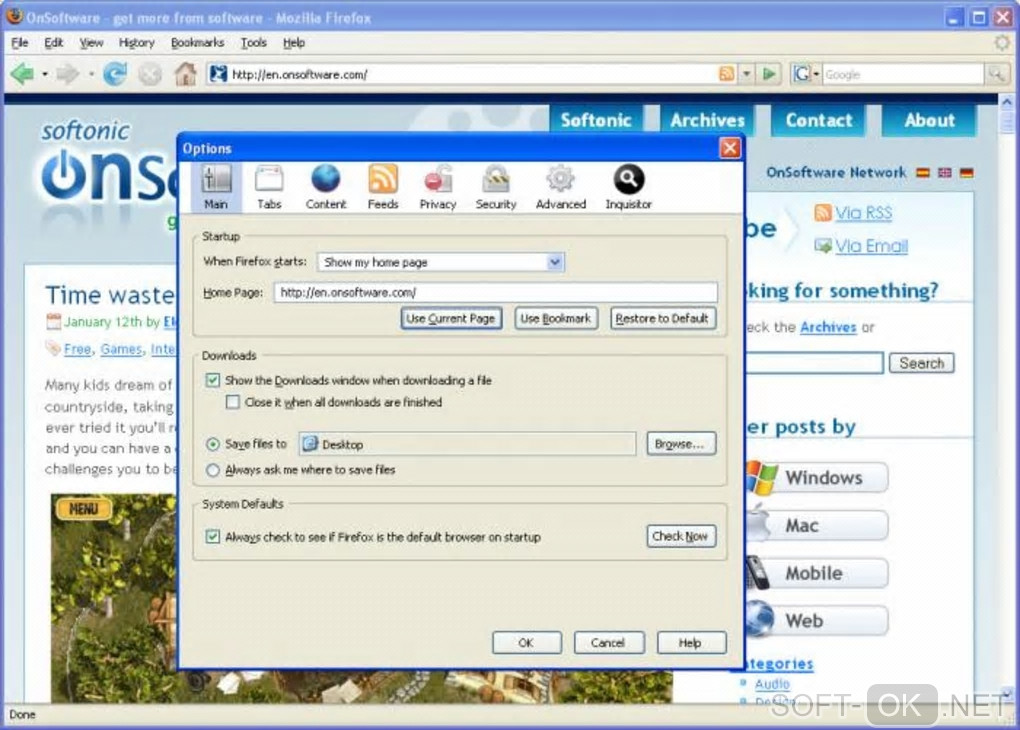This screenshot has height=730, width=1020.
Task: Go to the Home page icon
Action: [x=185, y=74]
